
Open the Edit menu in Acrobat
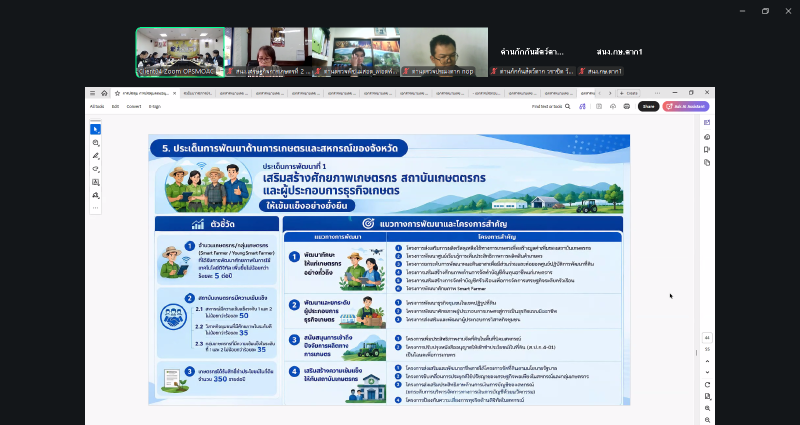115,107
